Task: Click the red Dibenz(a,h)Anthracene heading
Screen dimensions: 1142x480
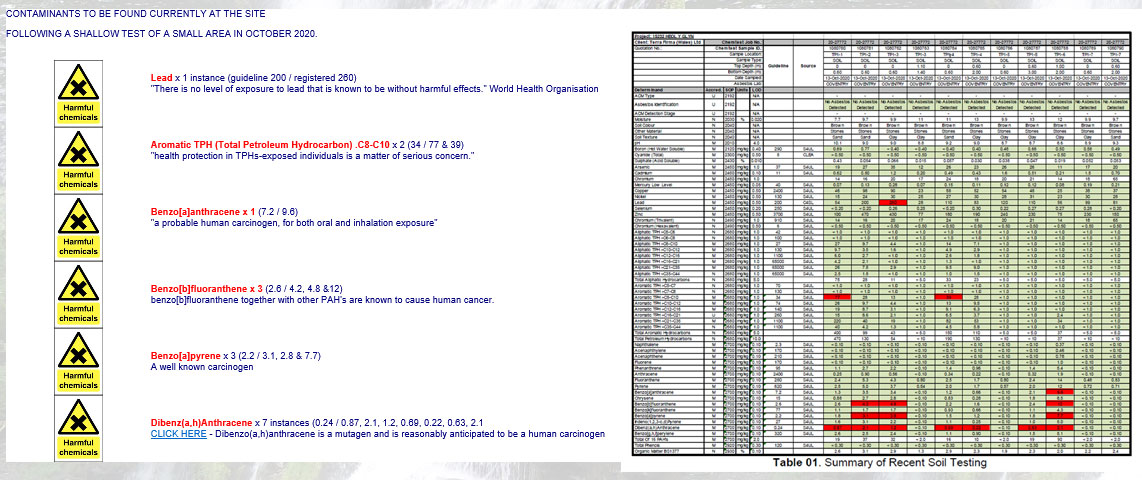Action: 201,422
